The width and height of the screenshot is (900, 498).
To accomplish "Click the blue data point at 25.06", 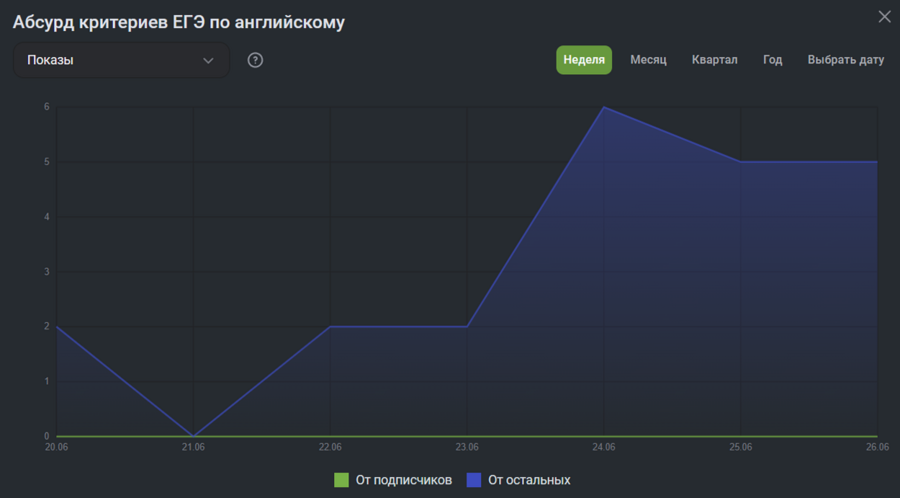I will [x=740, y=162].
